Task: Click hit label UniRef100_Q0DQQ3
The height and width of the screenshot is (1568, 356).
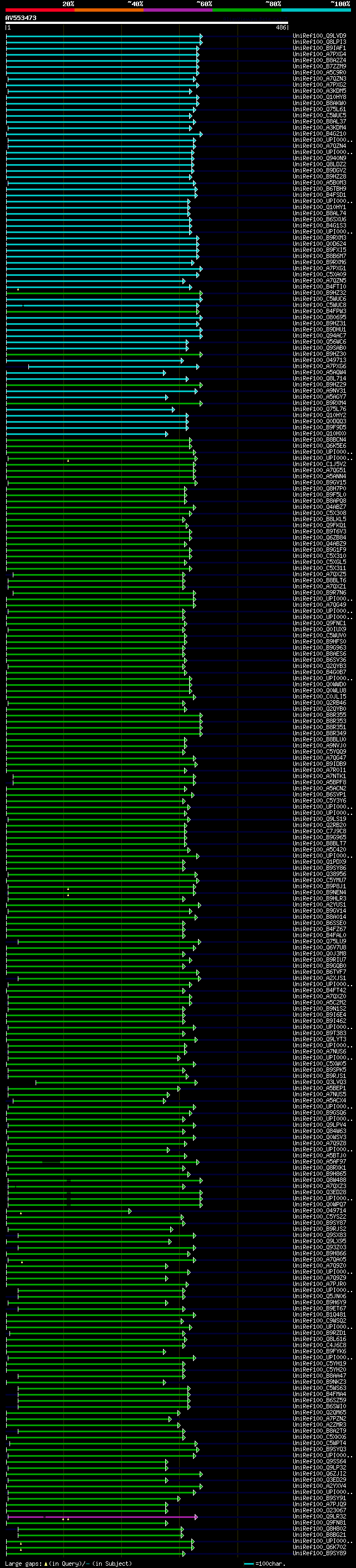Action: pos(319,421)
